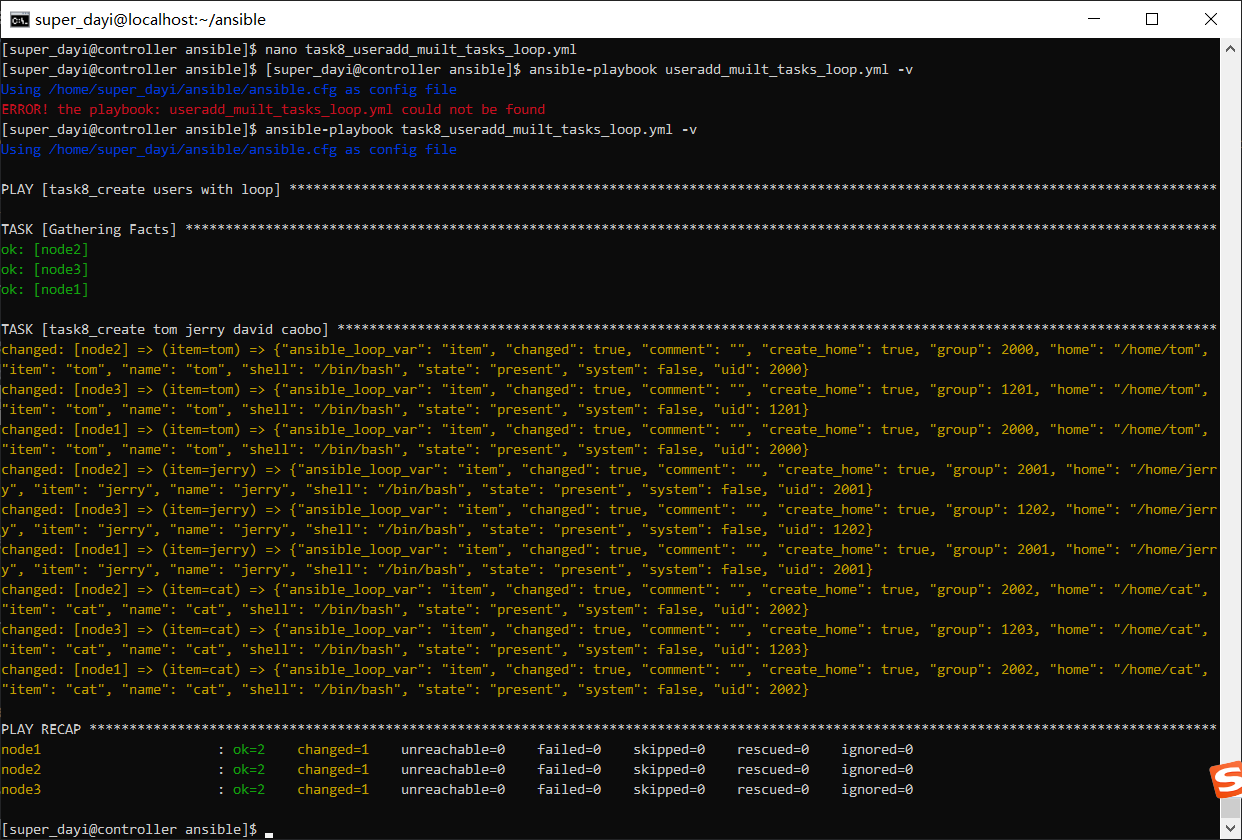Click the Sogou input method icon
Viewport: 1242px width, 840px height.
[1225, 780]
